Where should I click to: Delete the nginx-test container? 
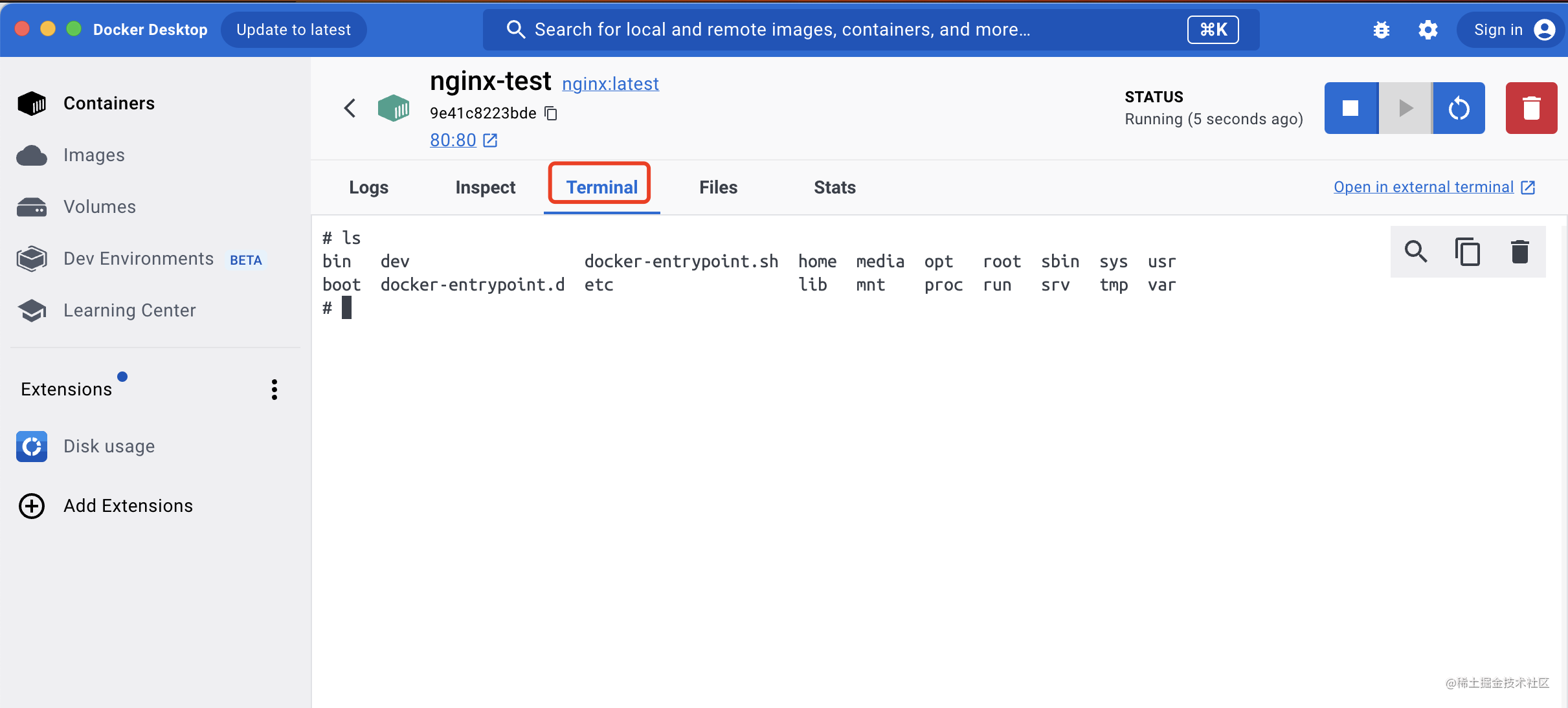point(1532,108)
